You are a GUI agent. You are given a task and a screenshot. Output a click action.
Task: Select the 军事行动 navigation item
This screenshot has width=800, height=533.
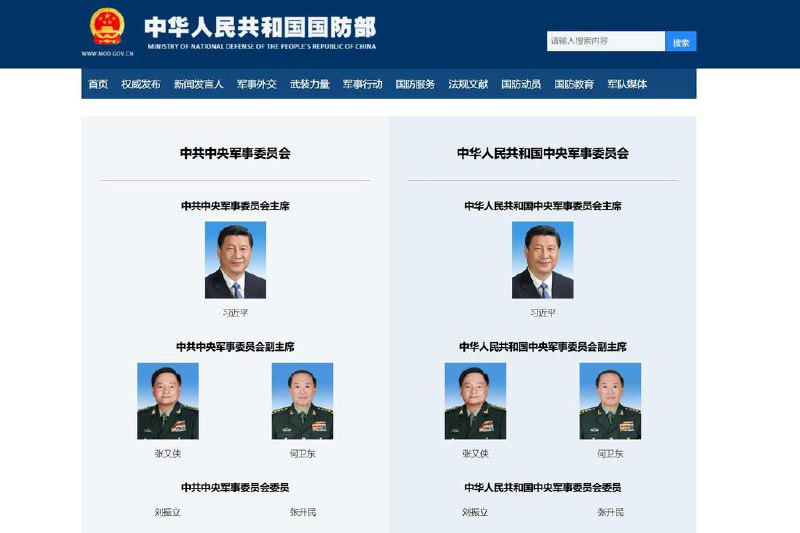pyautogui.click(x=362, y=84)
